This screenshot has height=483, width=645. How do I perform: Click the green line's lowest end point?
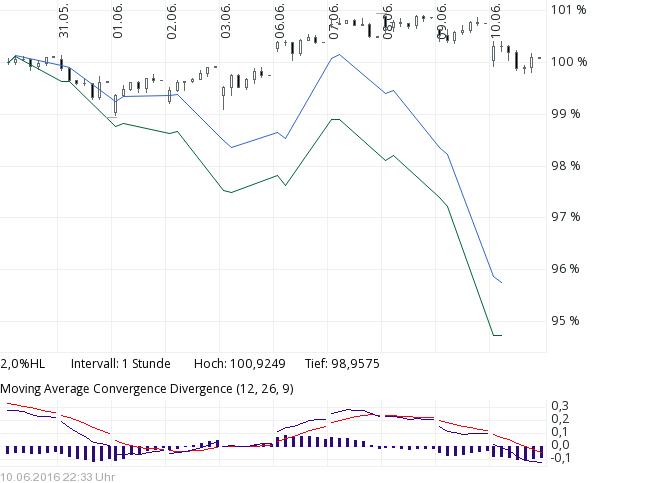click(x=497, y=335)
